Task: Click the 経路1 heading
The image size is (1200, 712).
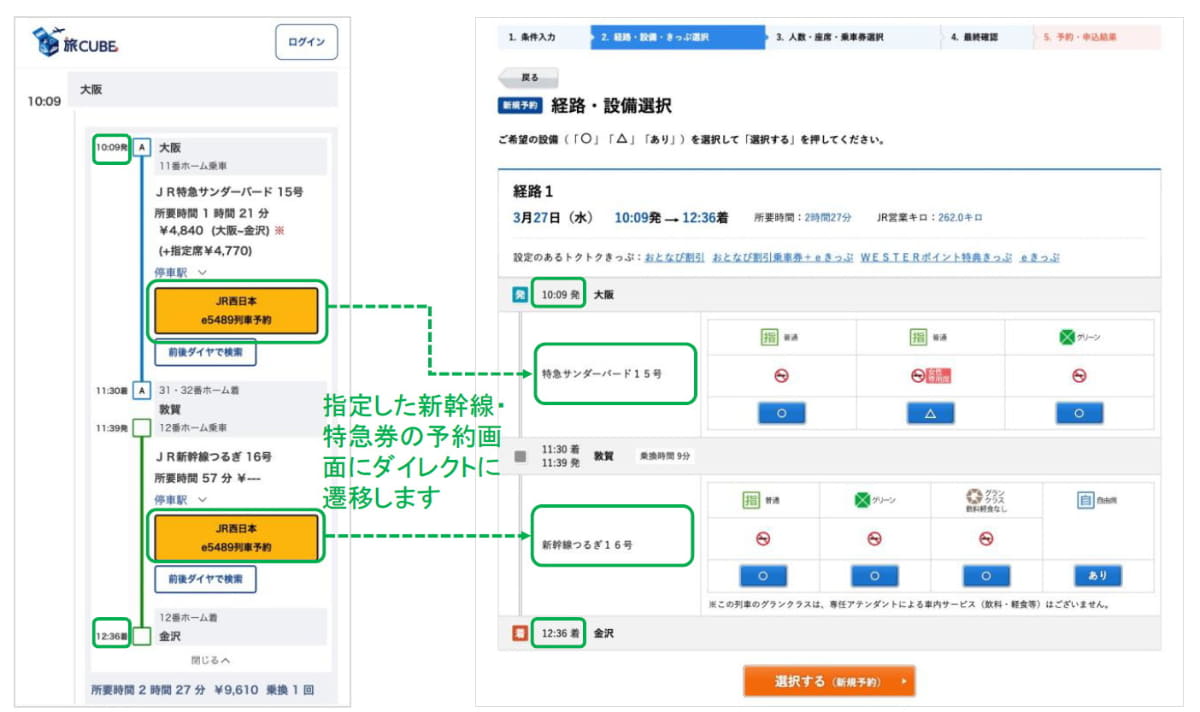Action: point(533,191)
